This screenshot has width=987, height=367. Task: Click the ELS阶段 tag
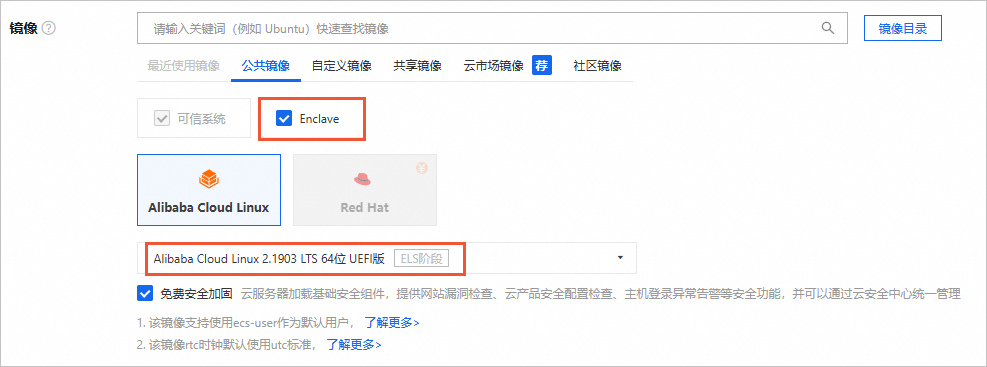[x=421, y=258]
